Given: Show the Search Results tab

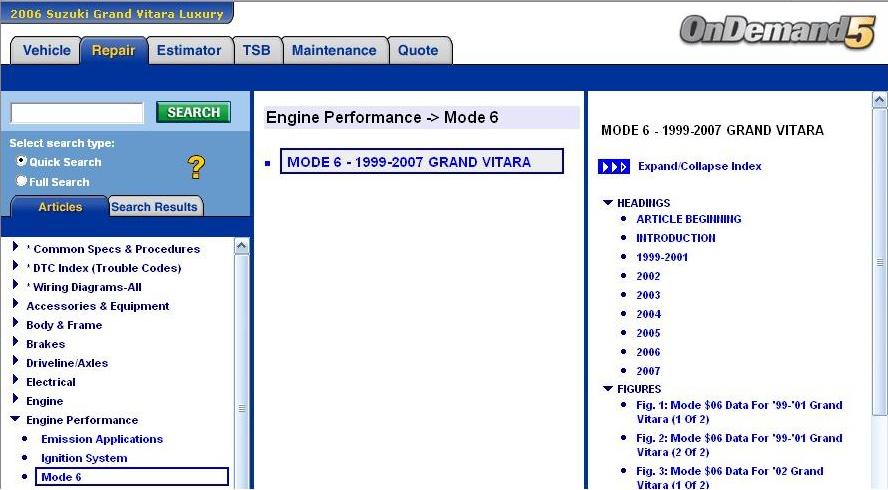Looking at the screenshot, I should click(154, 207).
